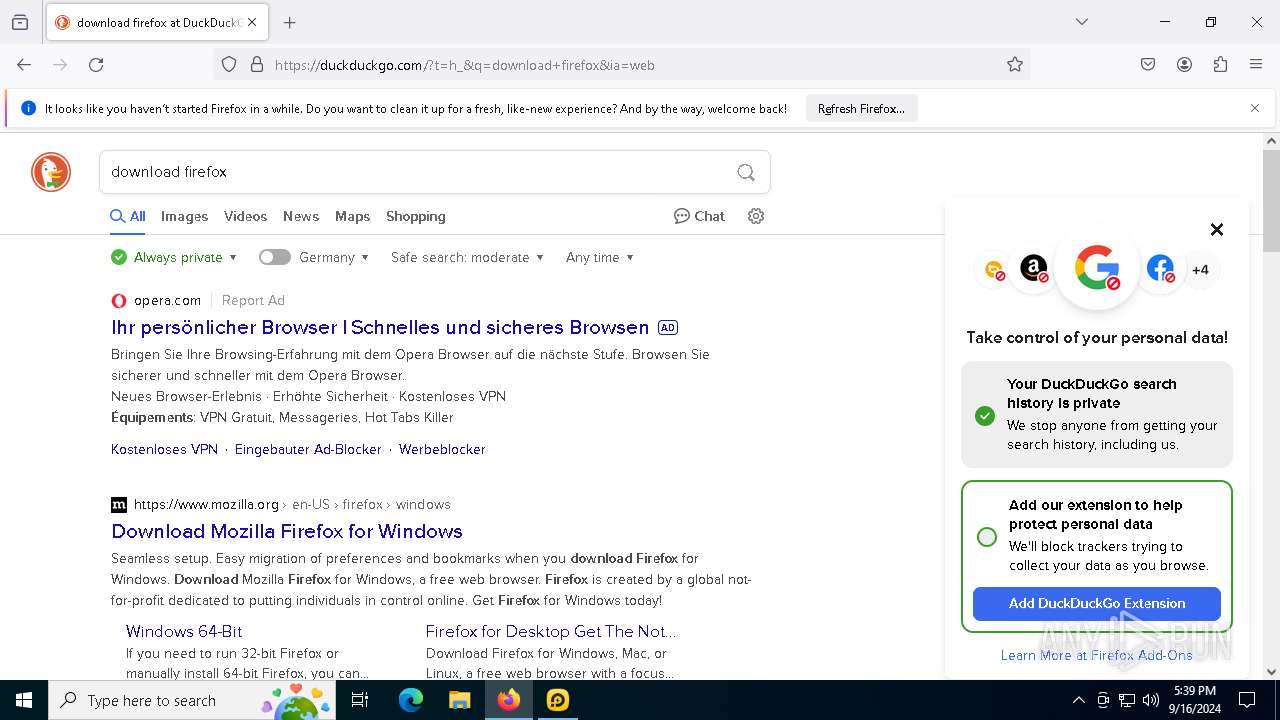This screenshot has height=720, width=1280.
Task: Close the download firefox DuckDuckGo tab
Action: [252, 22]
